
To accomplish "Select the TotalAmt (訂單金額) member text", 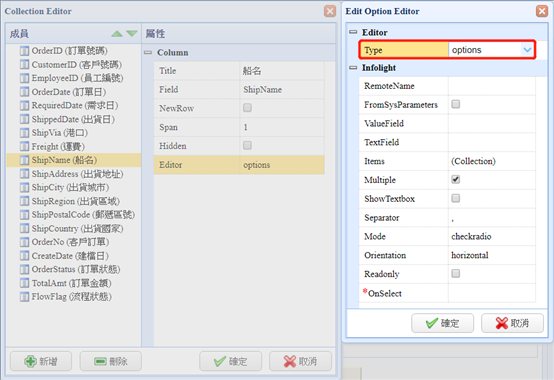I will coord(71,283).
